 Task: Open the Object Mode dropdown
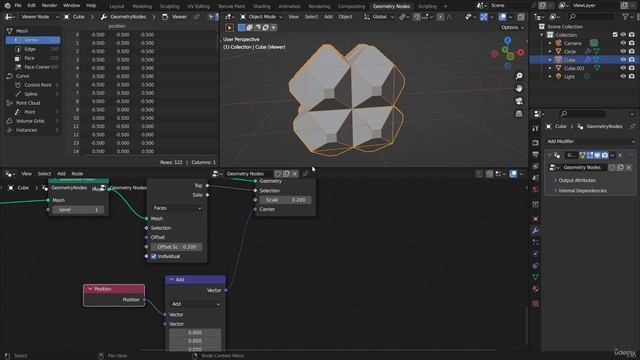point(261,17)
